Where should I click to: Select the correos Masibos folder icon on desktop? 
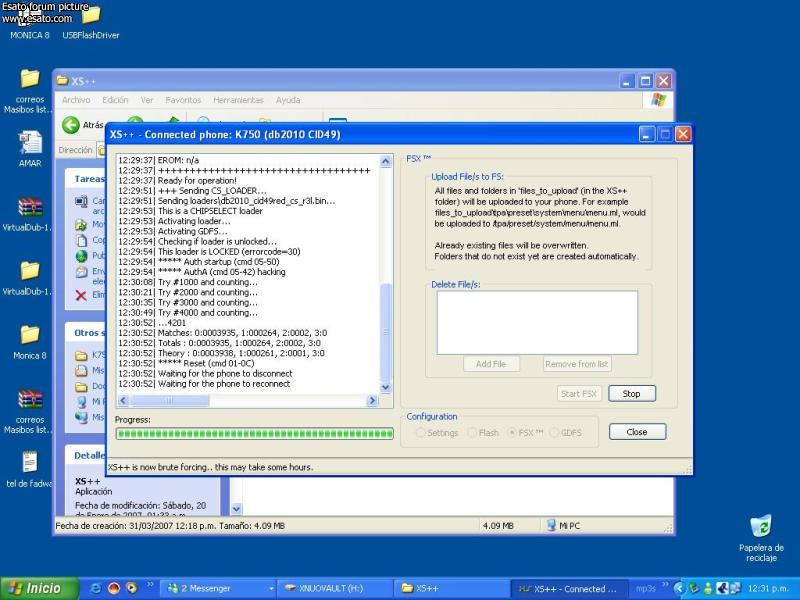tap(30, 79)
